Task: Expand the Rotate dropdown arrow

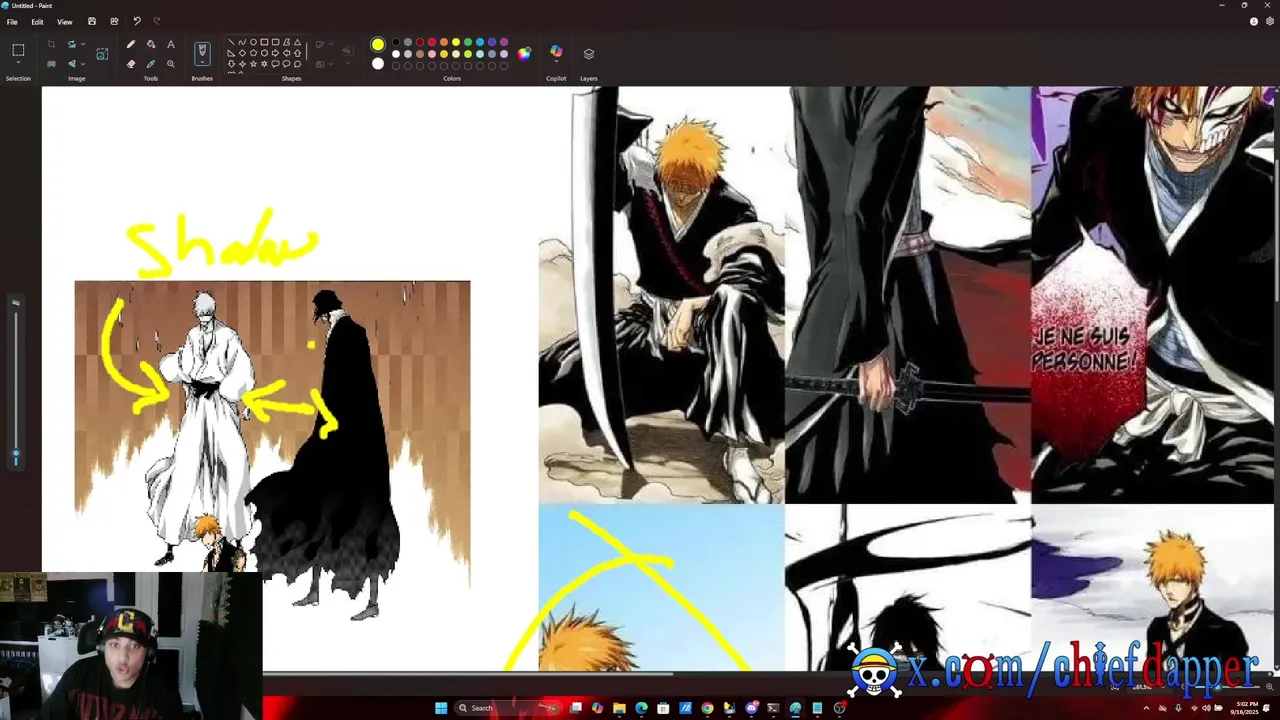Action: (x=83, y=44)
